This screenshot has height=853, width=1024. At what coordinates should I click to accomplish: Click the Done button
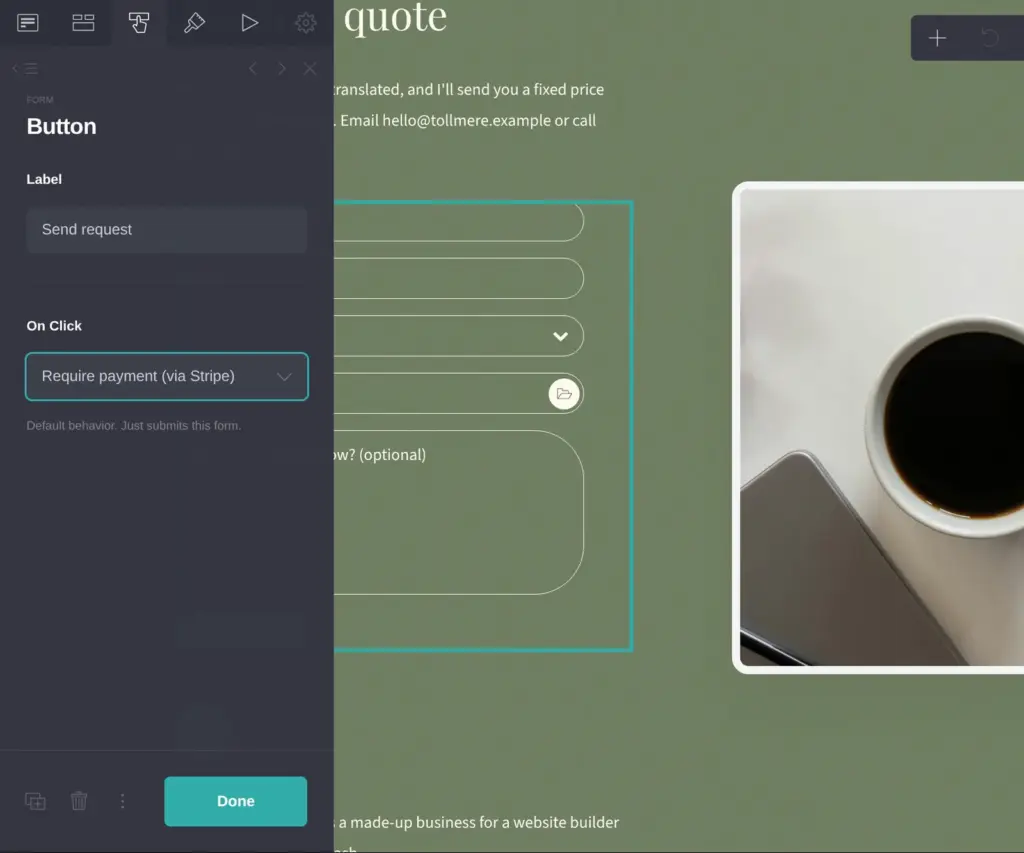[x=236, y=801]
